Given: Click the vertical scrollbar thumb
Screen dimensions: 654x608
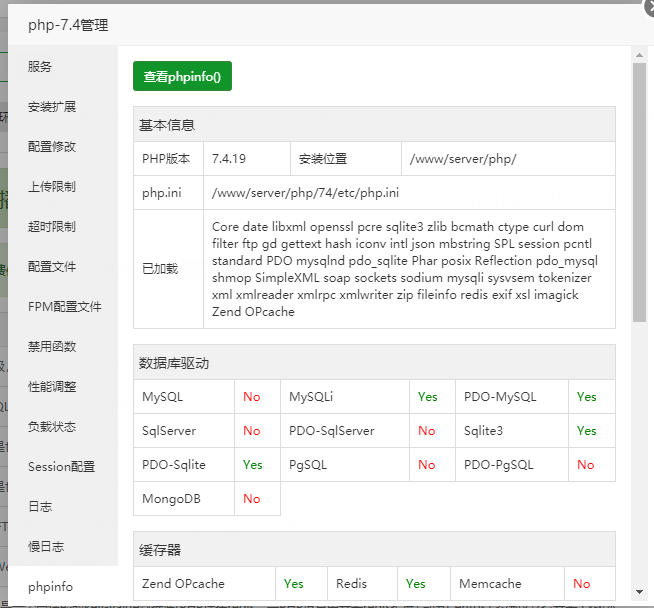Looking at the screenshot, I should (x=639, y=190).
